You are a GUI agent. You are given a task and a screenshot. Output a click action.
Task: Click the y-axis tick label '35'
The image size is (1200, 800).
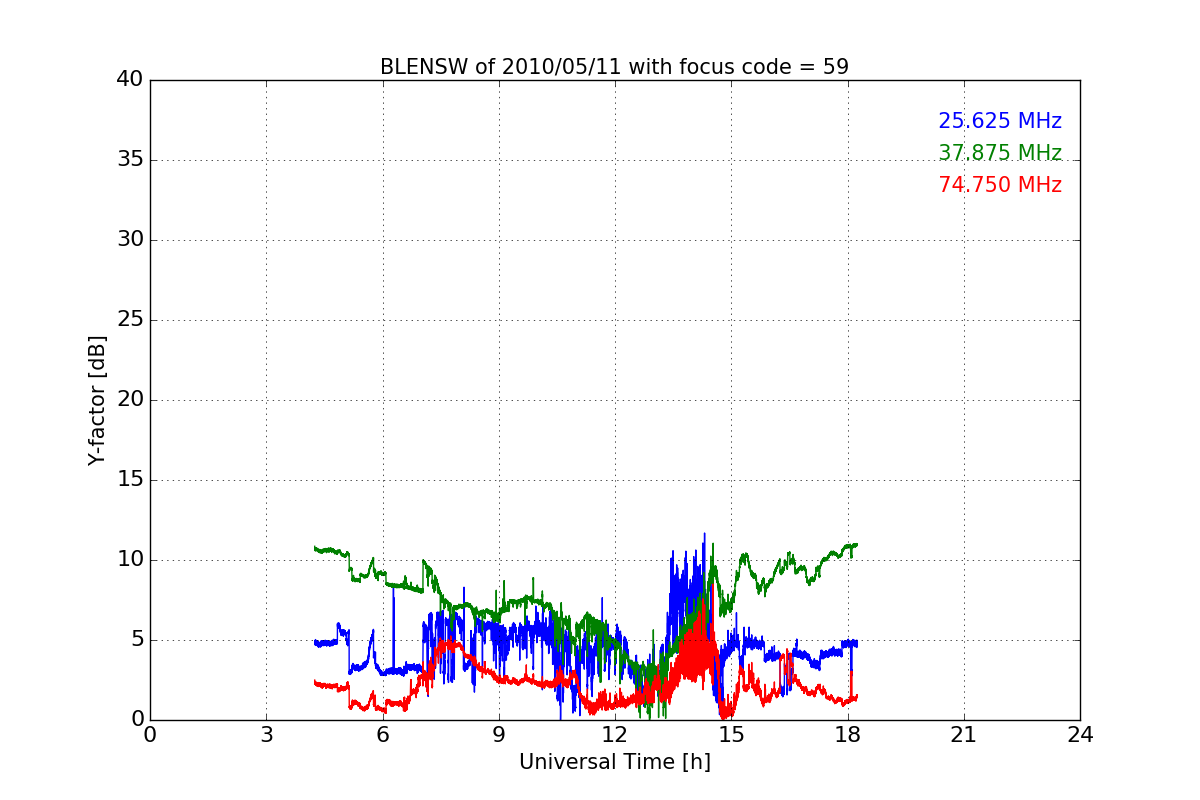tap(130, 160)
